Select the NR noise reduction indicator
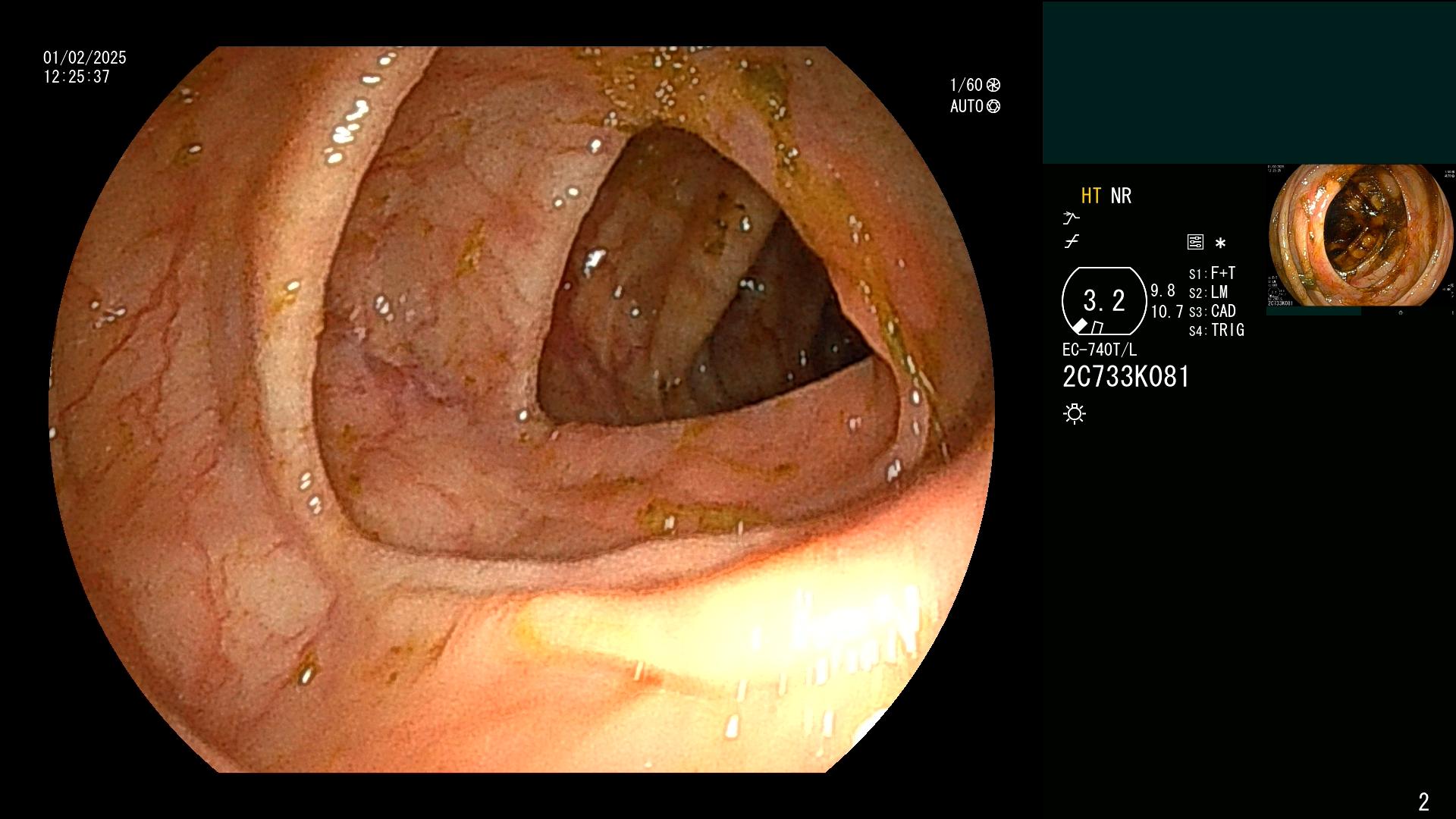Screen dimensions: 1456x819 (1121, 196)
